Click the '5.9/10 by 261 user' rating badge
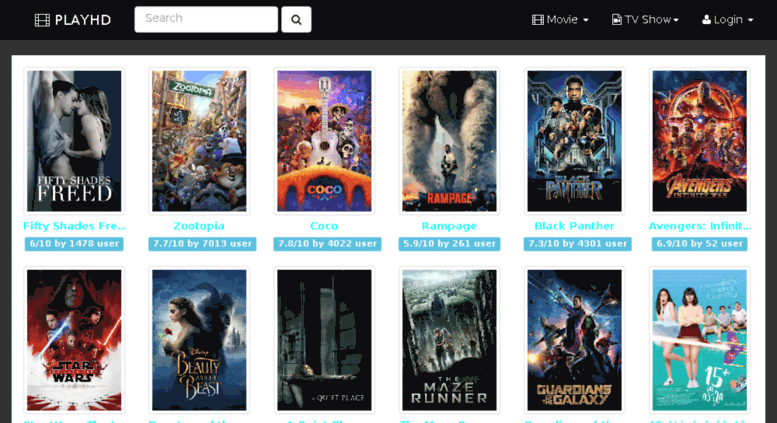Image resolution: width=777 pixels, height=423 pixels. [449, 244]
